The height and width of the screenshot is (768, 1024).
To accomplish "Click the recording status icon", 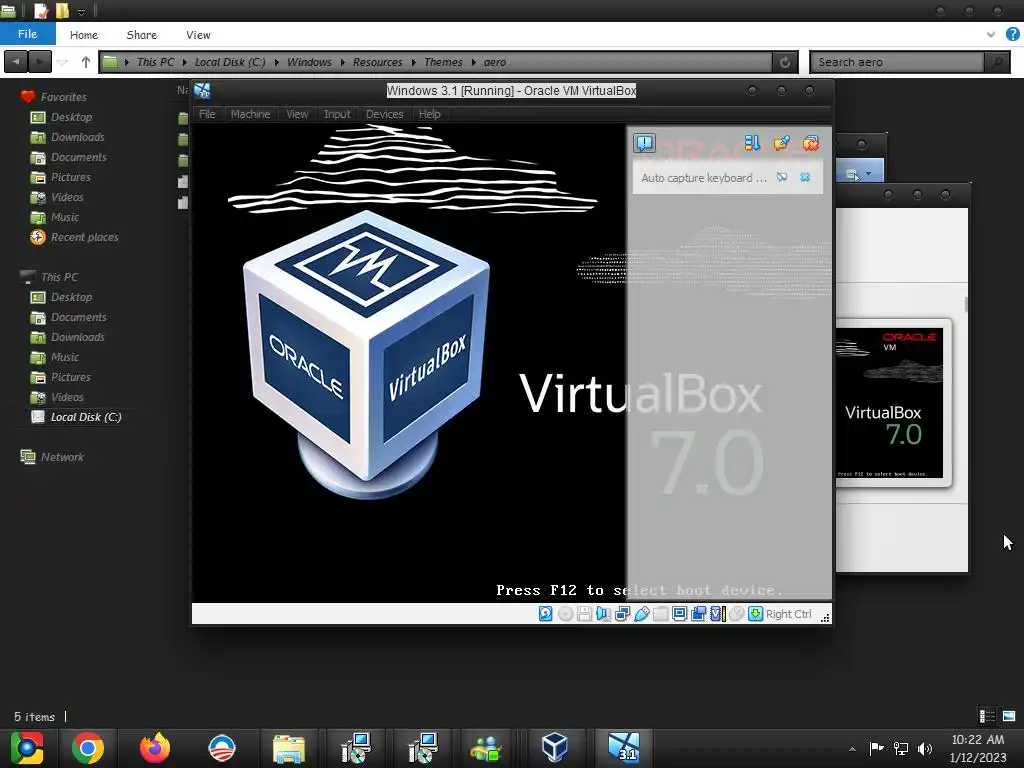I will (698, 614).
